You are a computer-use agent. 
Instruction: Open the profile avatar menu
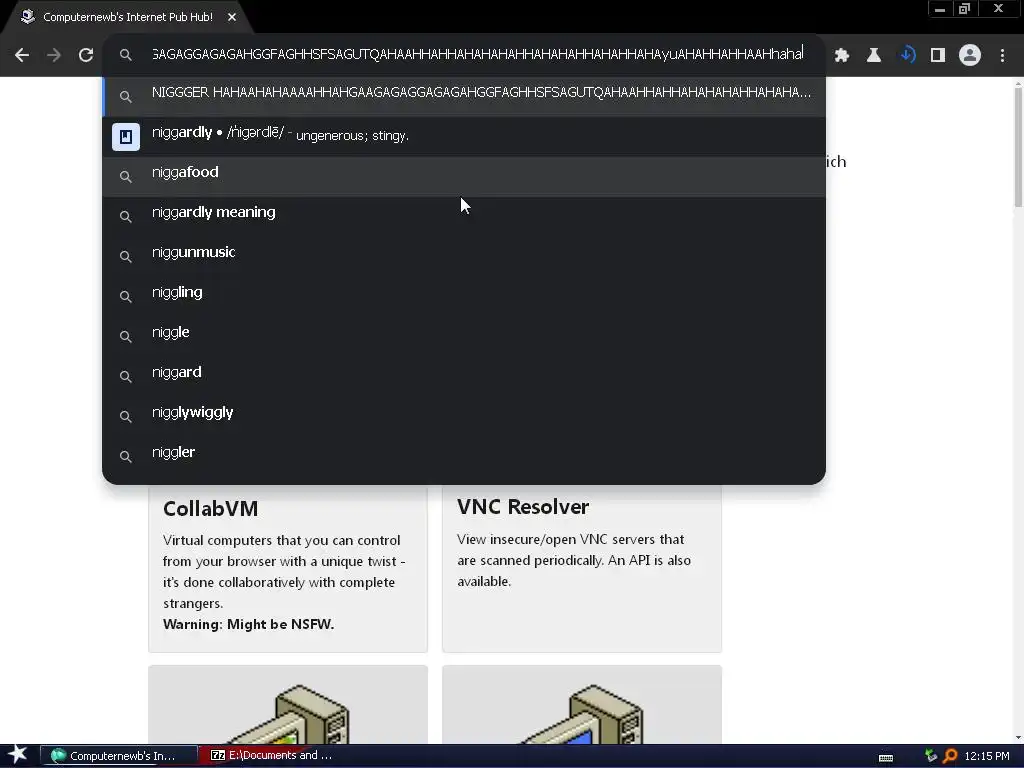click(x=970, y=55)
